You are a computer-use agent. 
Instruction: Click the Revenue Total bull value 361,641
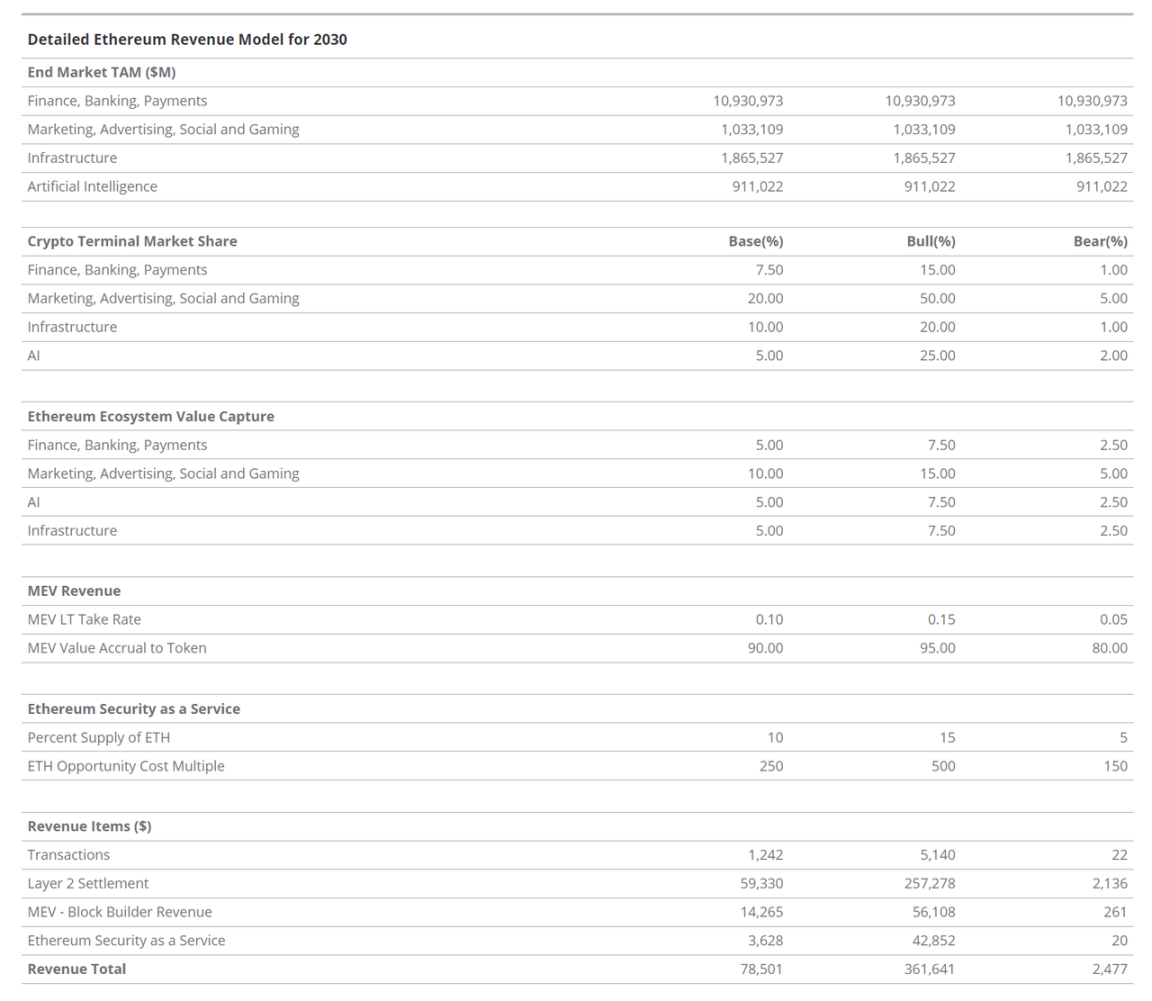929,969
